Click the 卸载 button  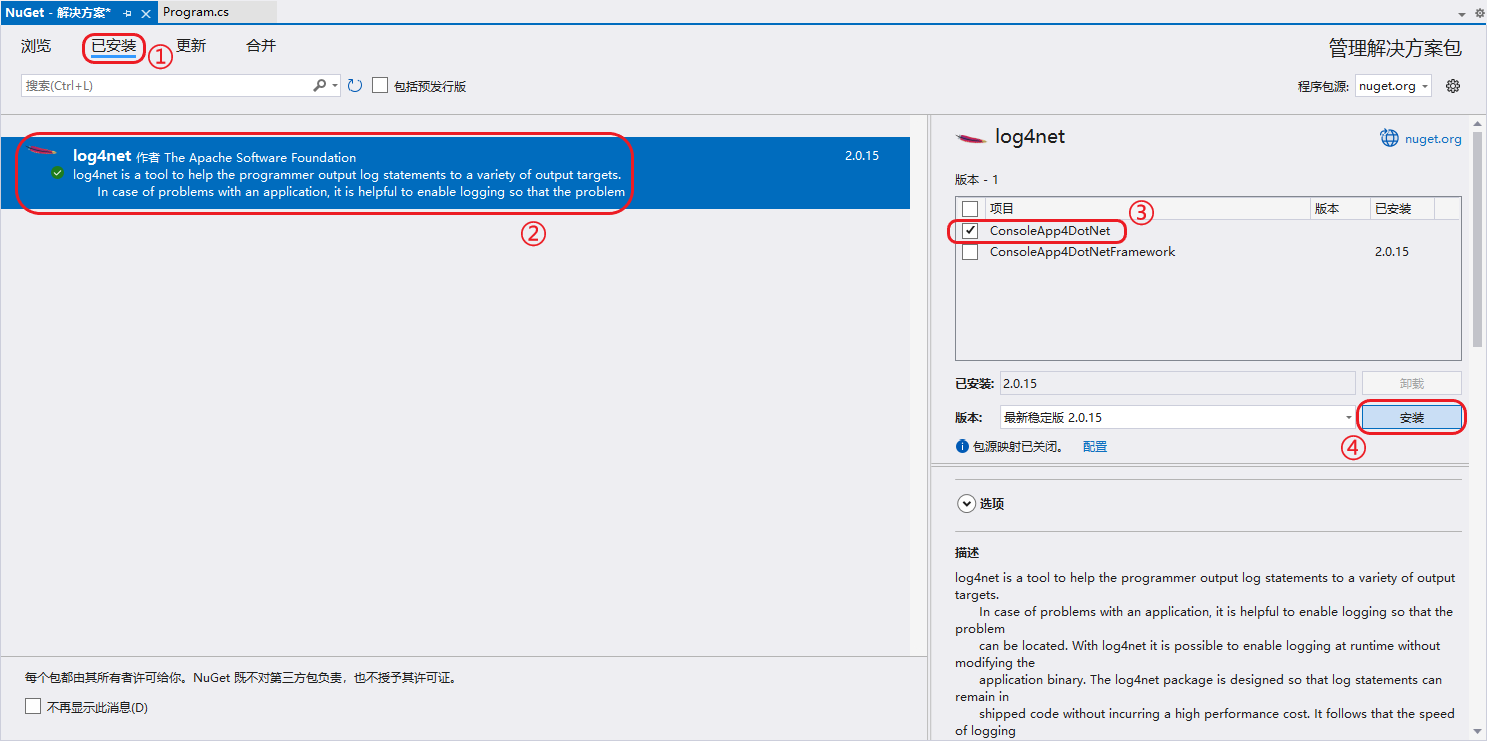coord(1412,383)
